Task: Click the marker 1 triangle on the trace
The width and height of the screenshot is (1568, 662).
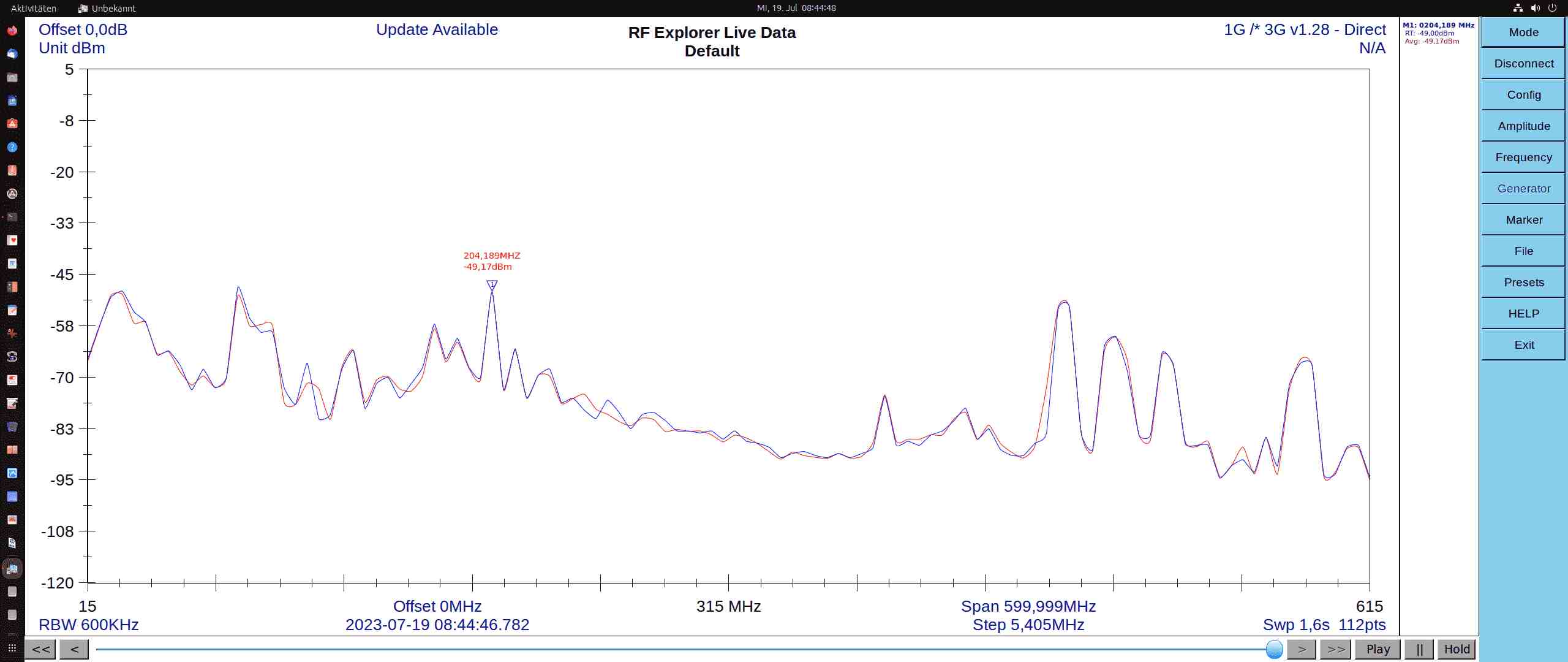Action: click(x=492, y=285)
